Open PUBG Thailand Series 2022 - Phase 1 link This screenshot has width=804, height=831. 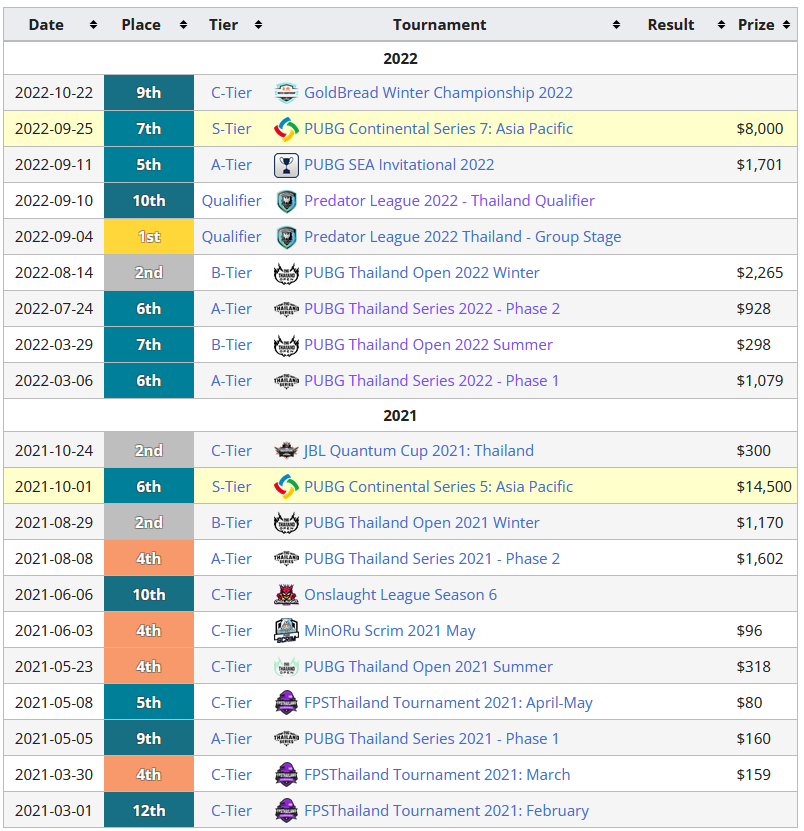click(x=431, y=381)
